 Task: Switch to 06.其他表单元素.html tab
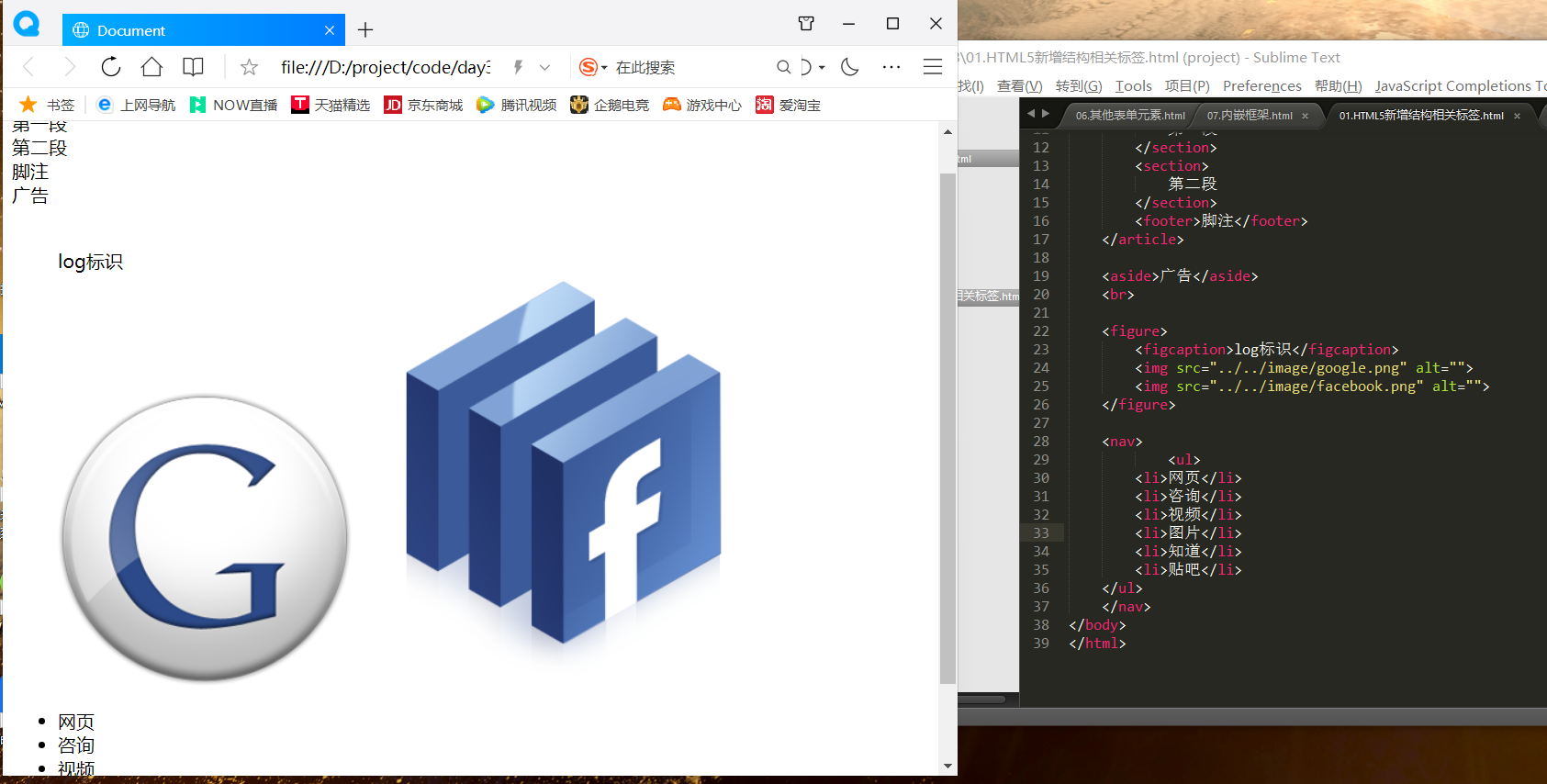tap(1130, 116)
